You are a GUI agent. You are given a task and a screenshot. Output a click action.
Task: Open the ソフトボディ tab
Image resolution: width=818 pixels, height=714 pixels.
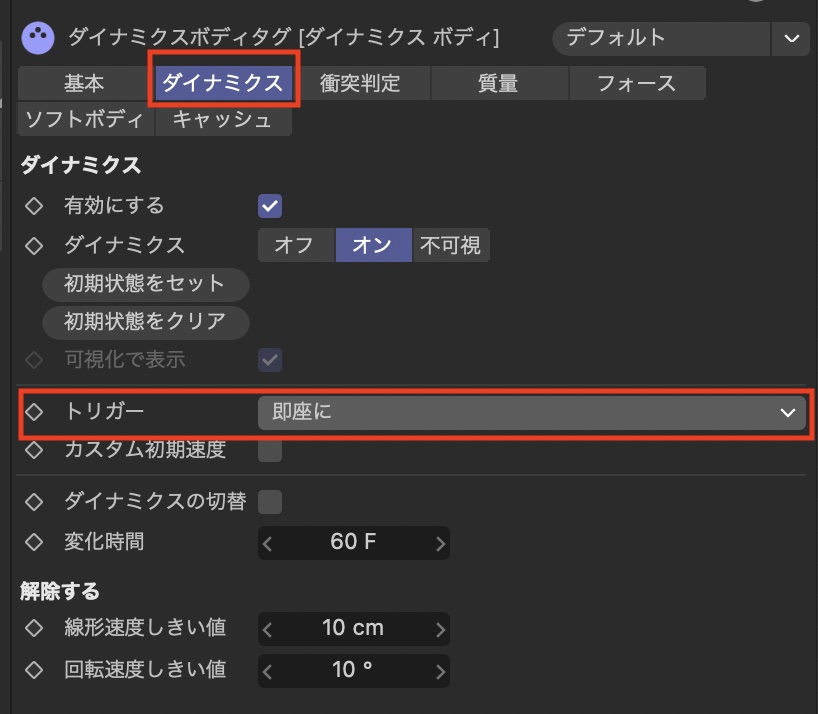84,120
